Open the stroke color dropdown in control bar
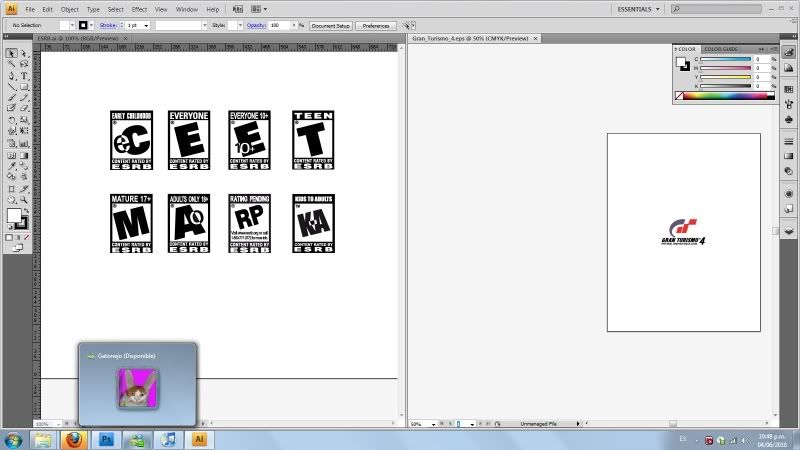 point(91,25)
